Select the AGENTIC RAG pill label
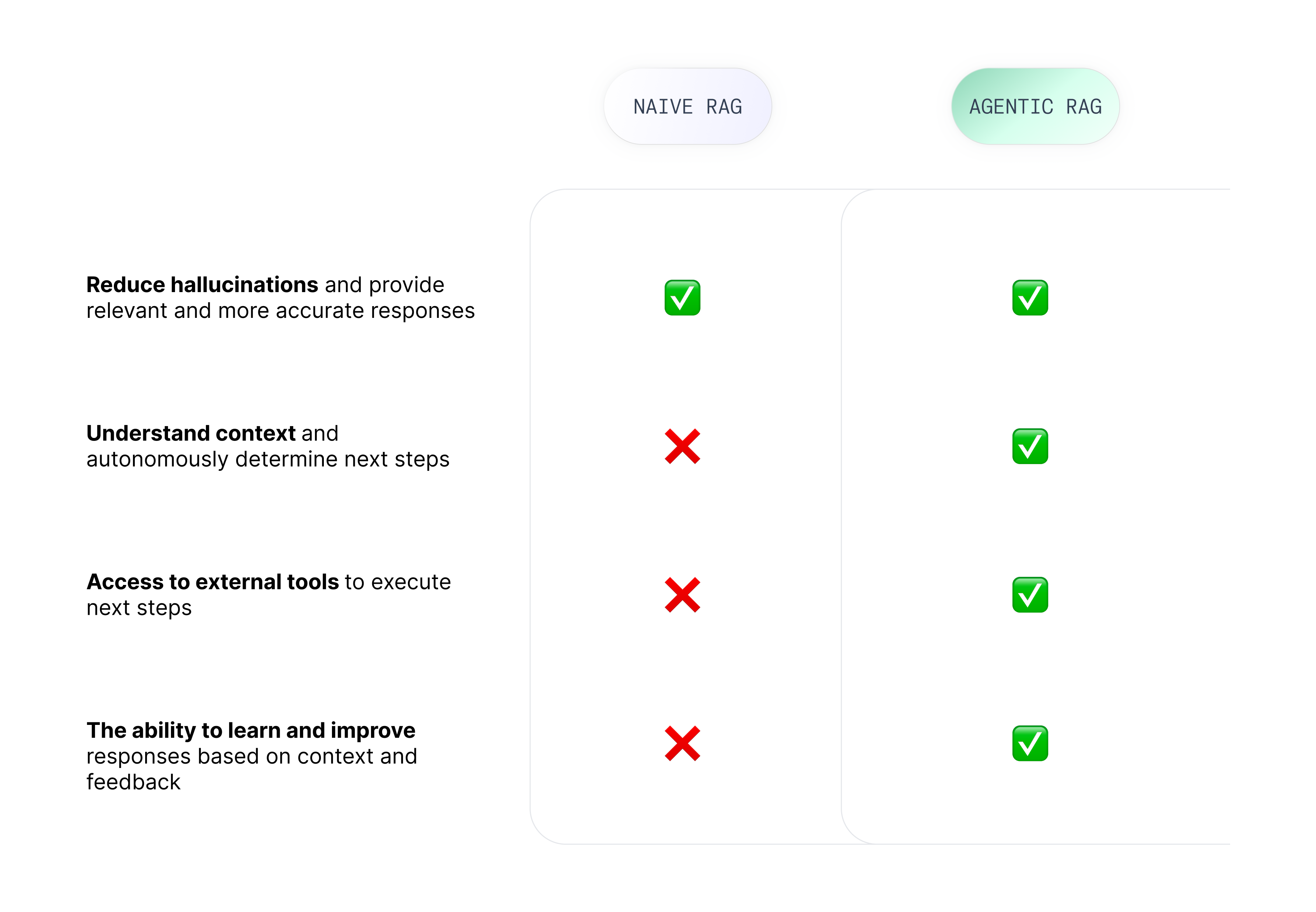The image size is (1316, 912). click(x=1035, y=107)
